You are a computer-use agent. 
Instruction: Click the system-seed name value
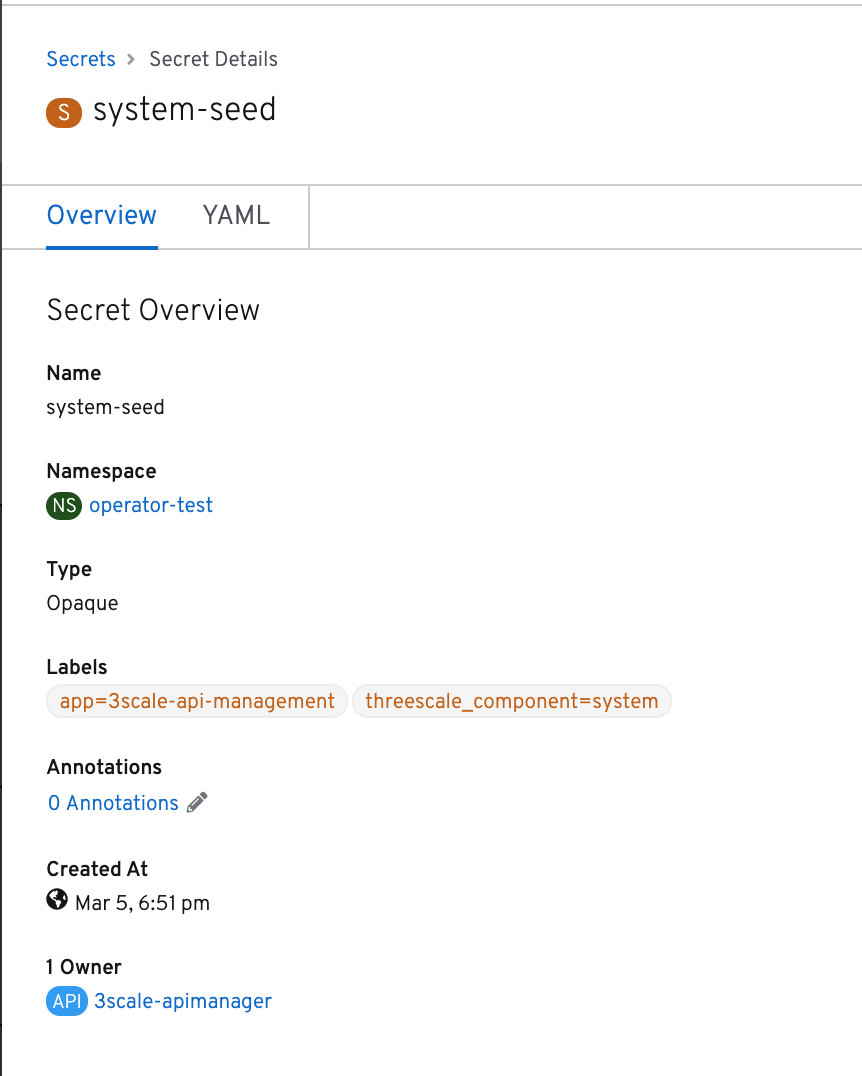point(106,407)
